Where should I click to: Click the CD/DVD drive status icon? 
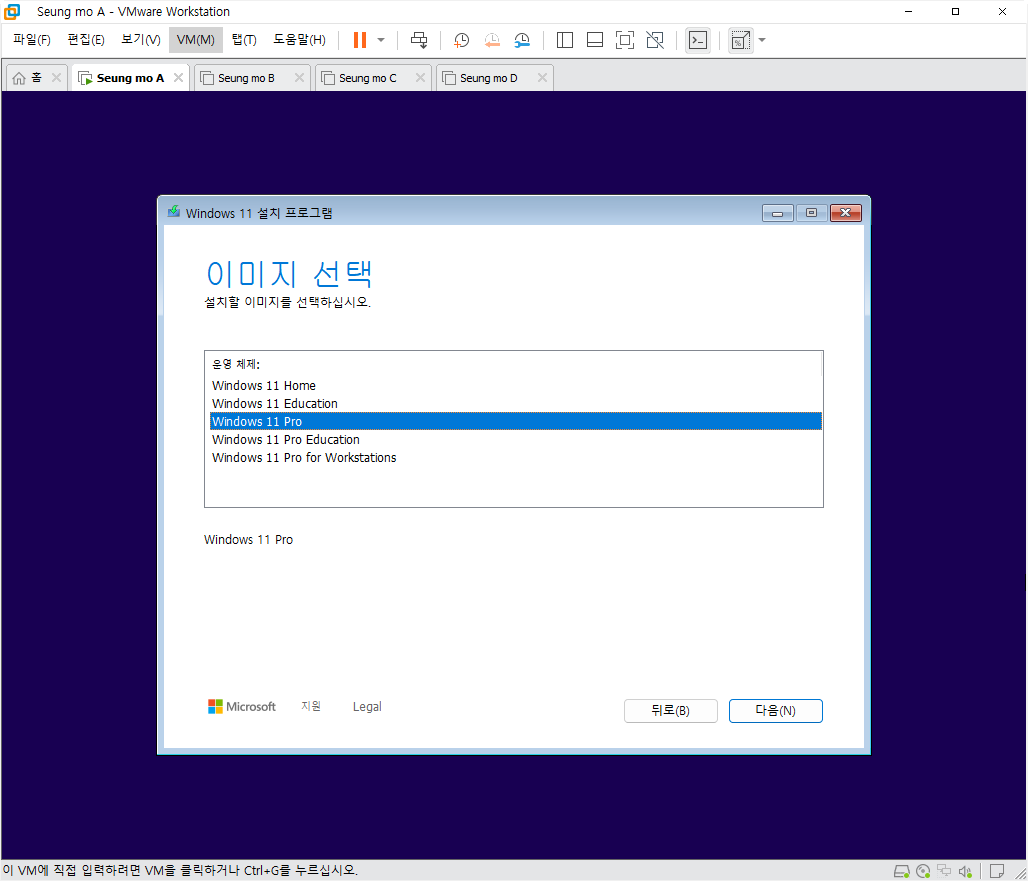[x=922, y=871]
